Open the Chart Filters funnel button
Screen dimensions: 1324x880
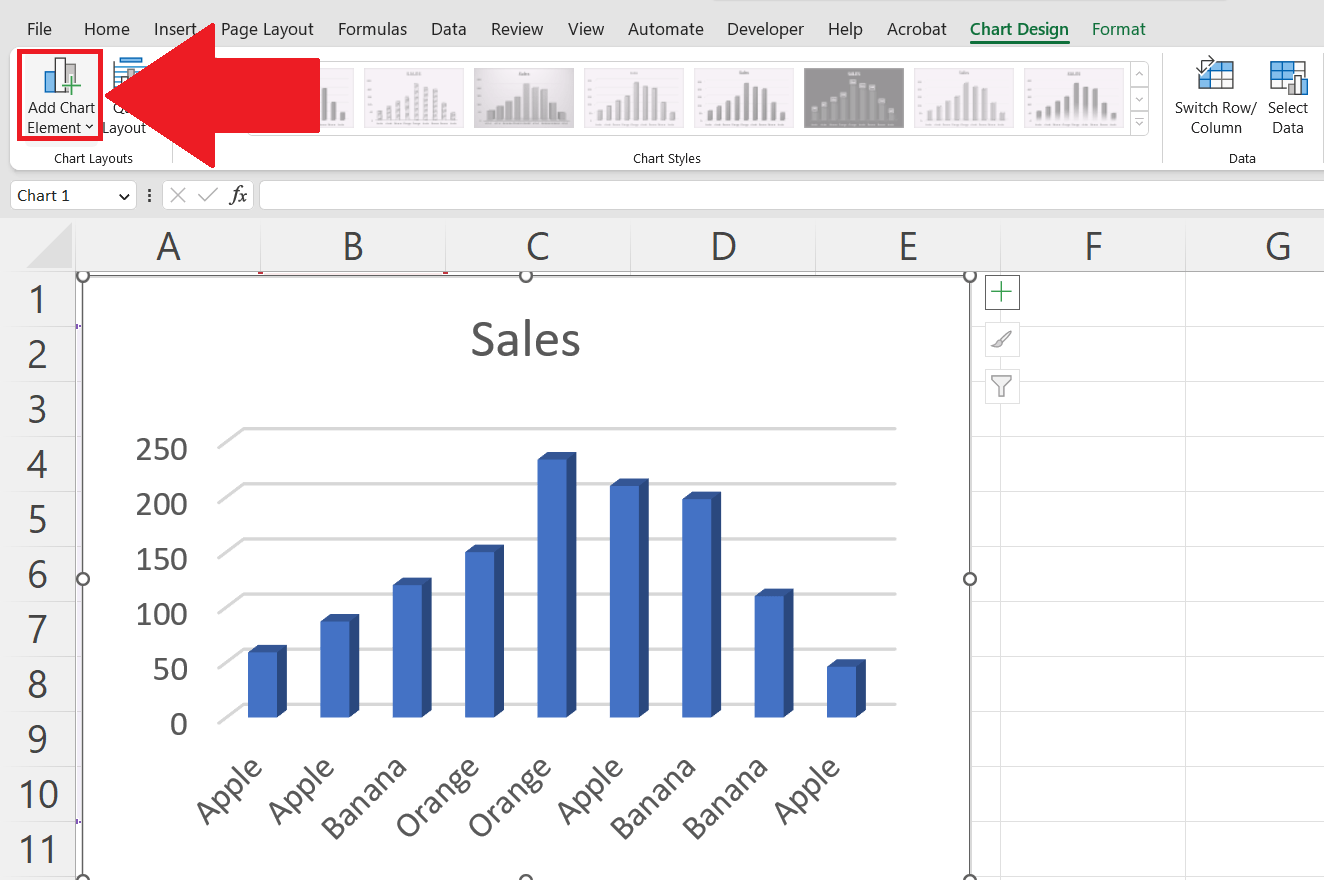point(1002,386)
